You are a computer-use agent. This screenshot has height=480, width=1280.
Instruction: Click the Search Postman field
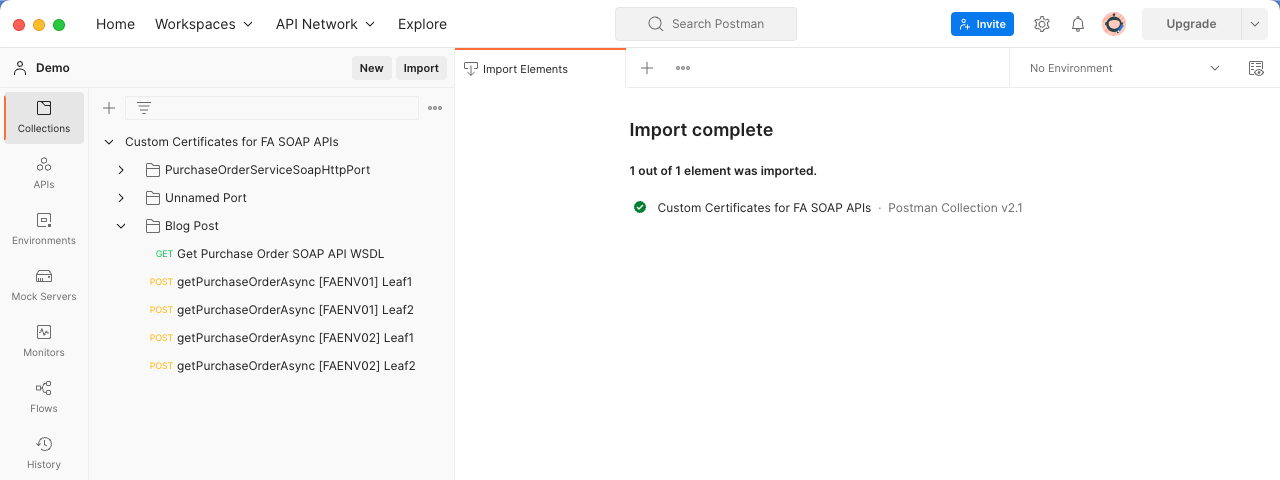pos(706,24)
